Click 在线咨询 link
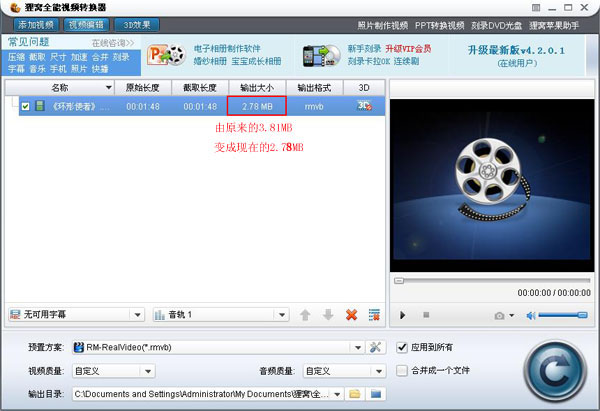 (113, 43)
